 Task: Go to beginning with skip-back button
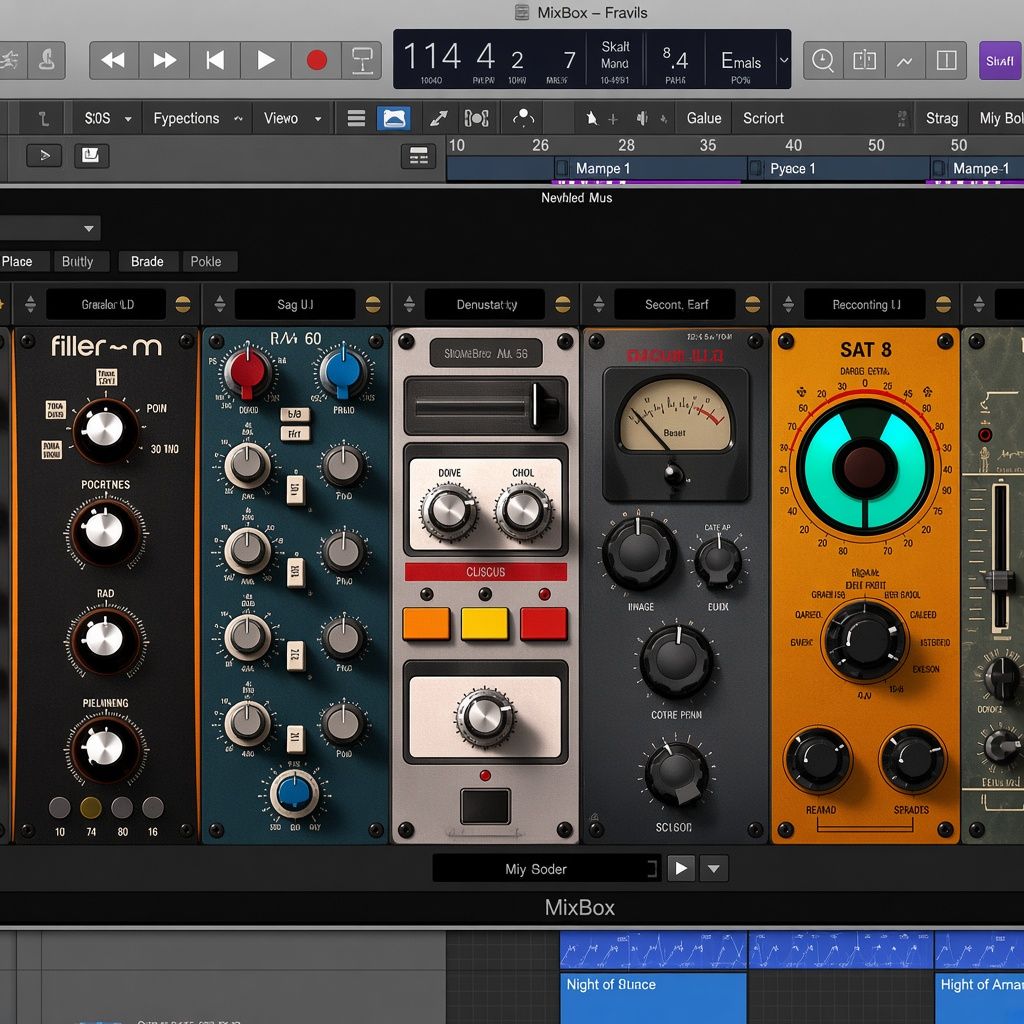pos(215,61)
